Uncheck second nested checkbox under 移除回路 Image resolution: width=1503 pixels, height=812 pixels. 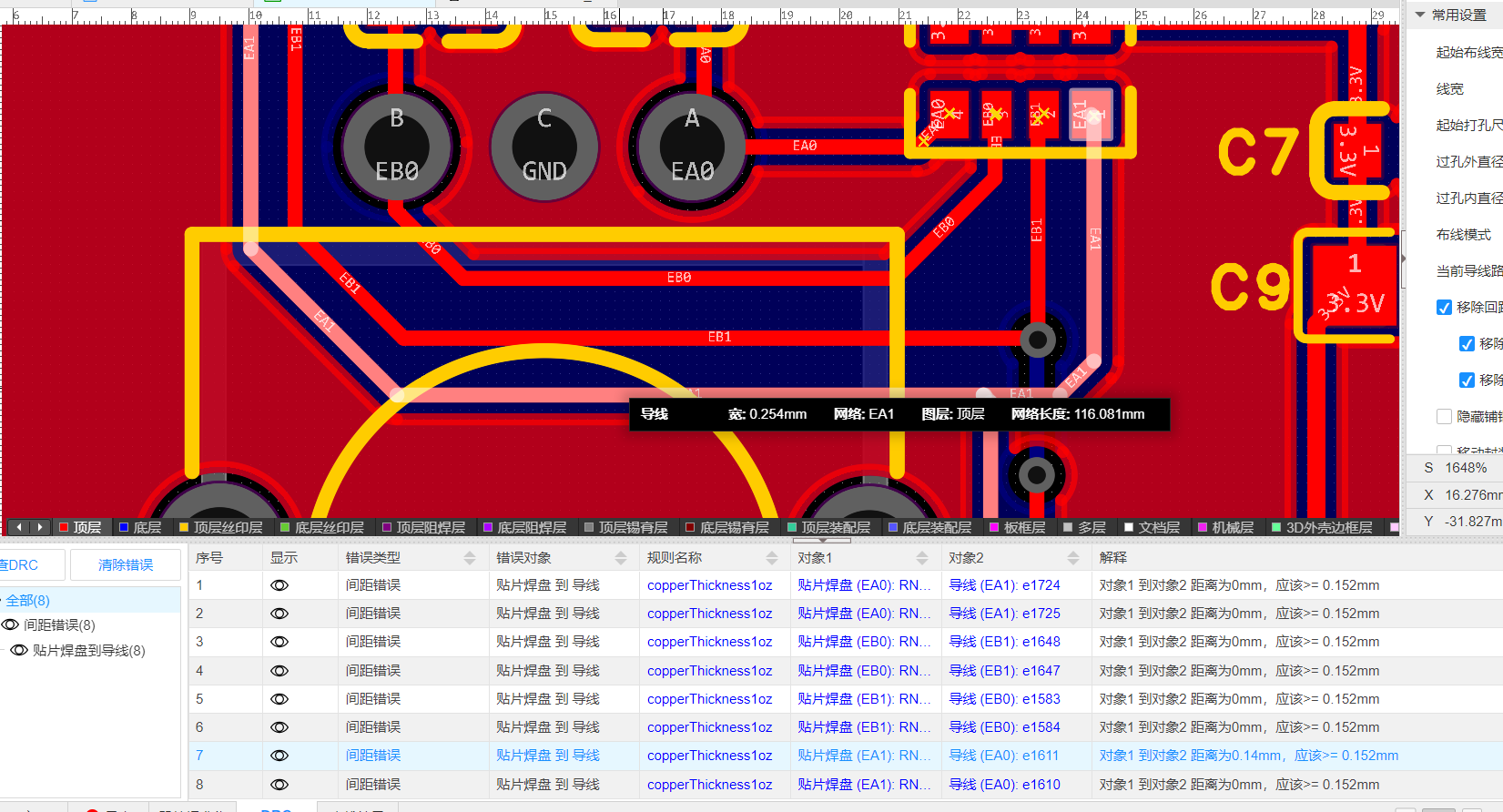[x=1467, y=380]
